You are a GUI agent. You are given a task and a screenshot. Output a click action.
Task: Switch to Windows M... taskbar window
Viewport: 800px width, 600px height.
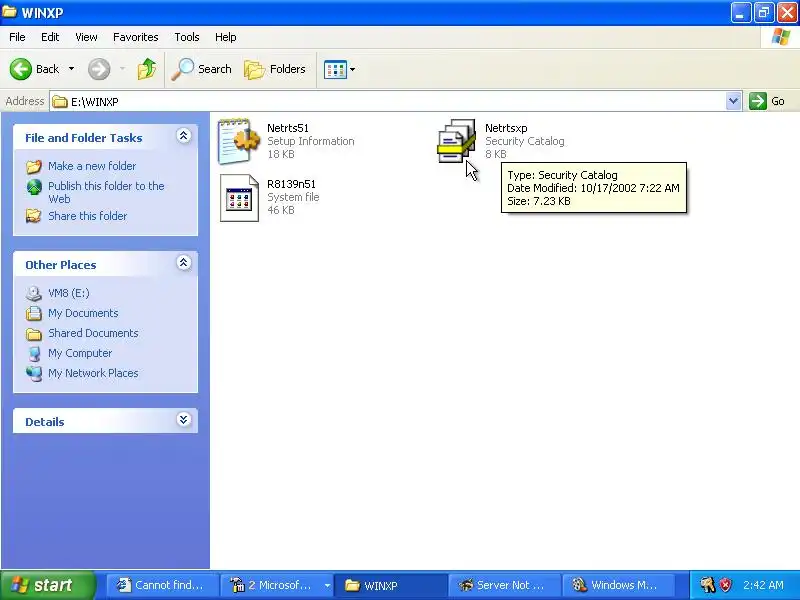point(618,585)
